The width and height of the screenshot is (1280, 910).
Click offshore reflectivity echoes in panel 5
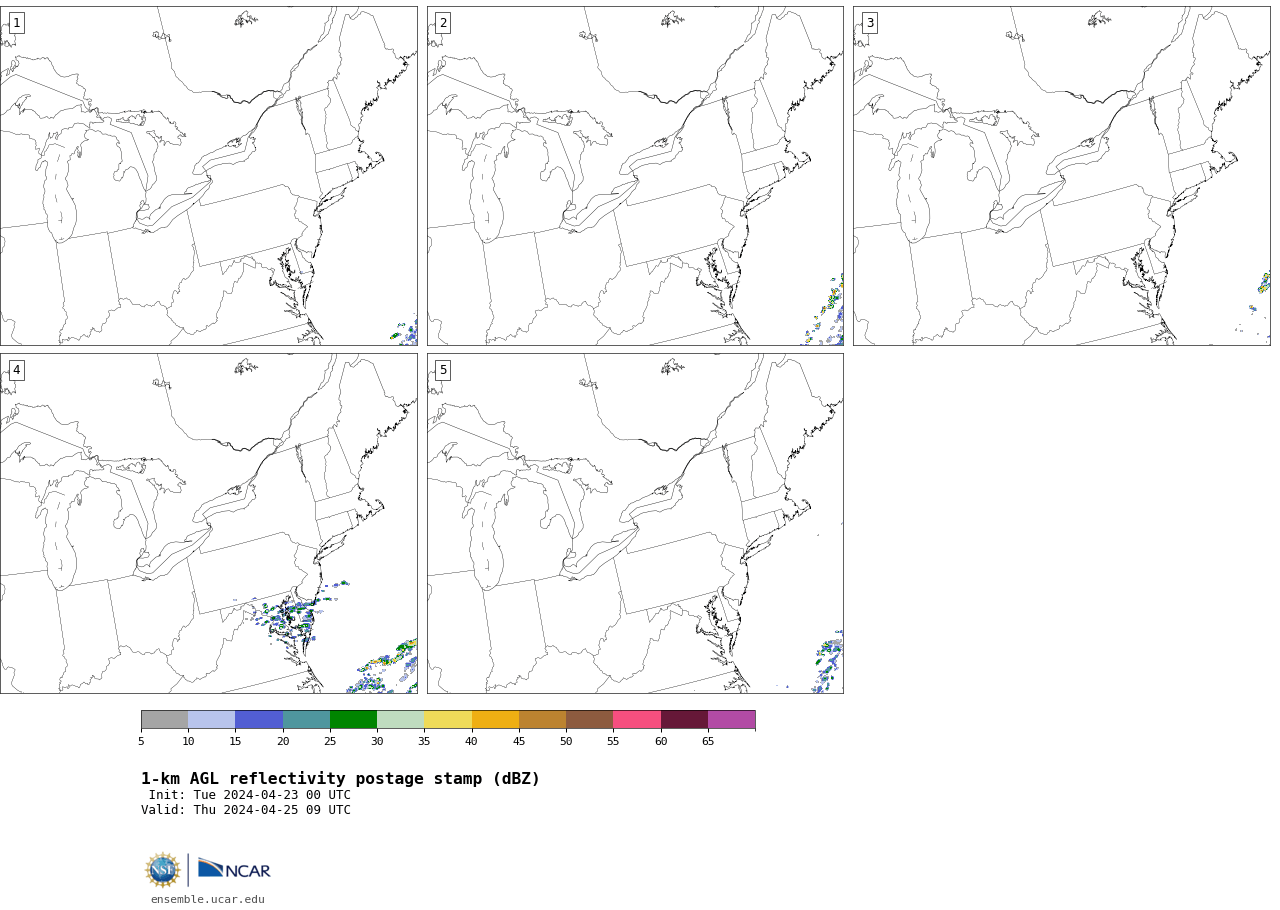pos(828,661)
